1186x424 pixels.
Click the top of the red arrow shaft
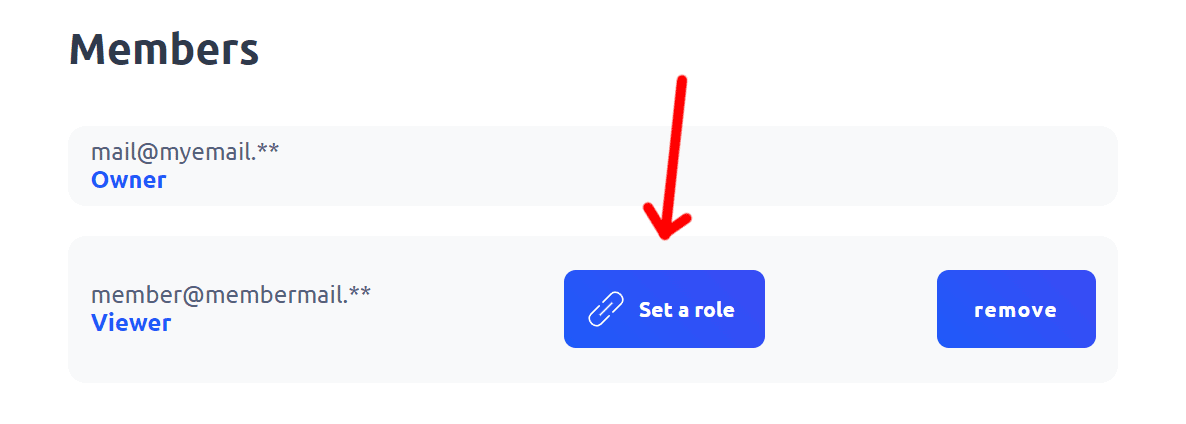681,82
